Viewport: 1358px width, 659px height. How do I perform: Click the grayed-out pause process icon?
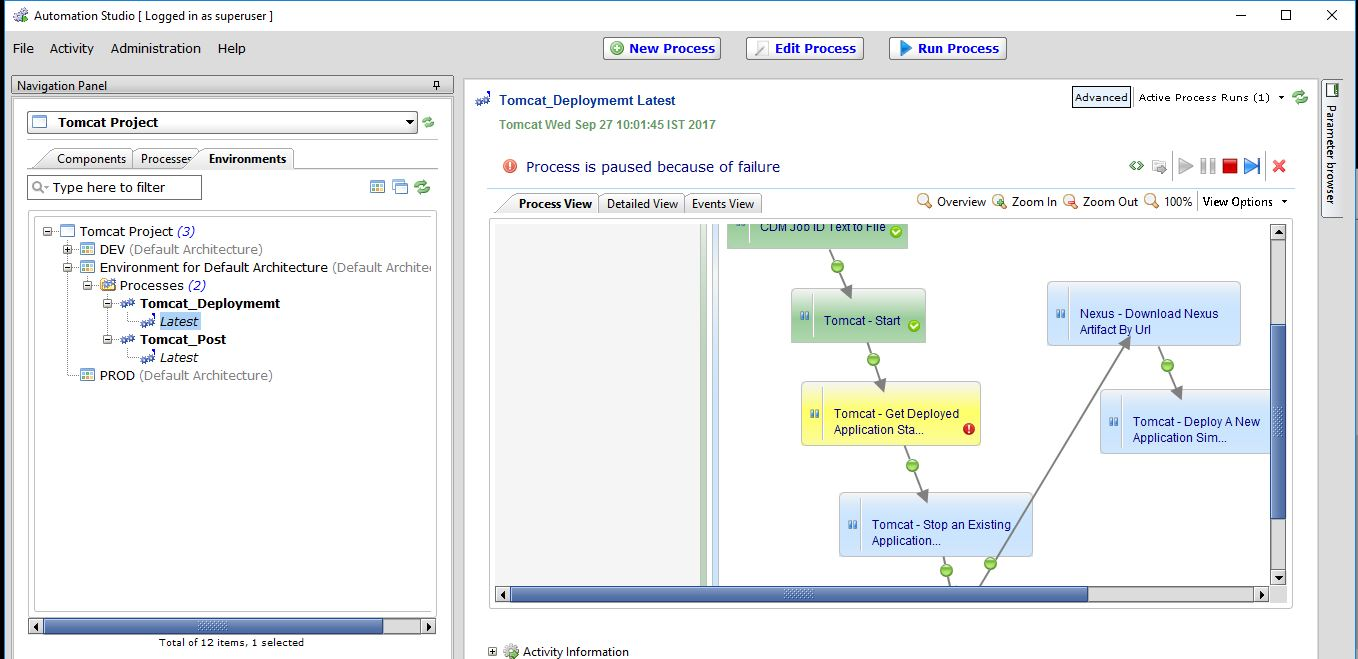tap(1208, 166)
